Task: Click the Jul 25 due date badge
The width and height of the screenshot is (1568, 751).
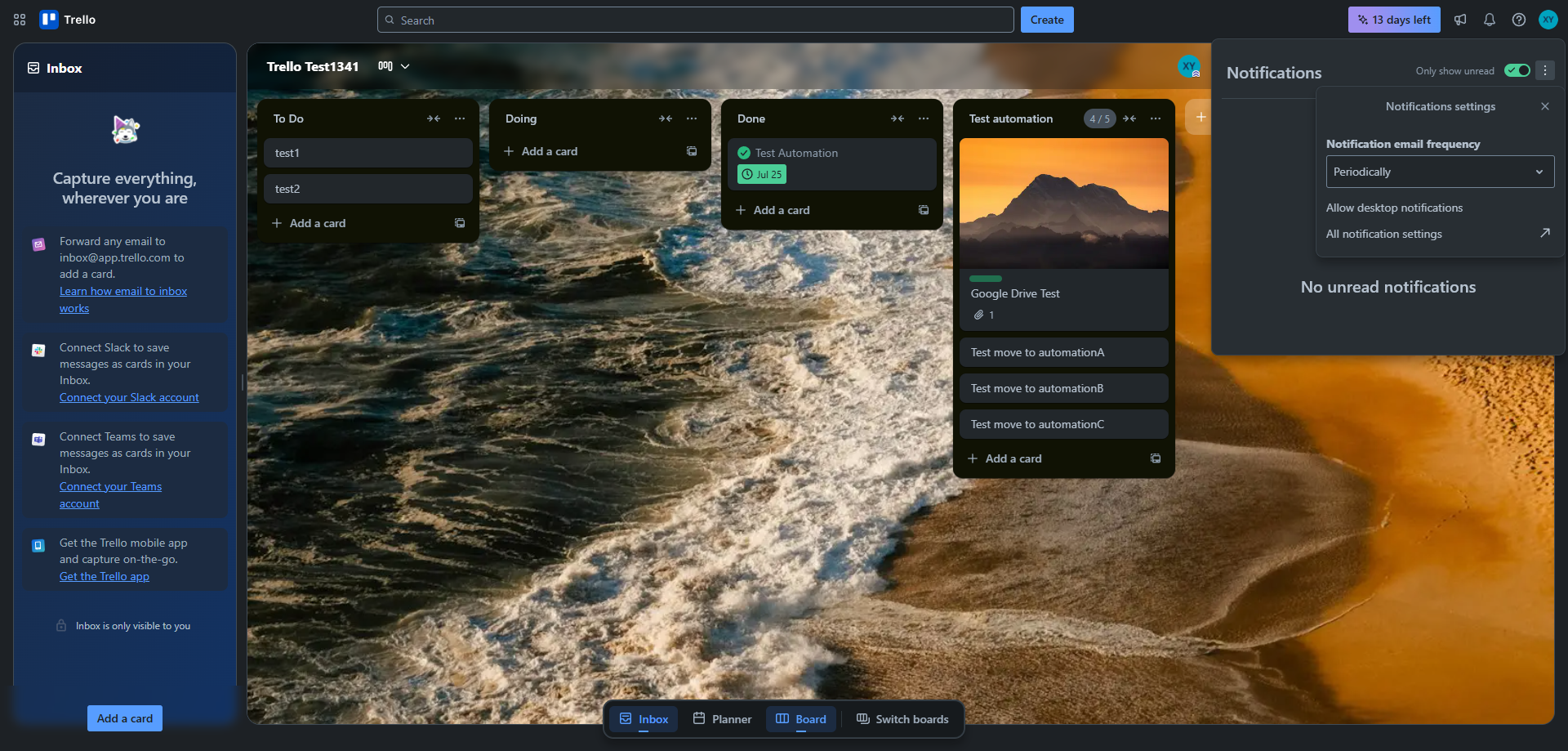Action: tap(762, 174)
